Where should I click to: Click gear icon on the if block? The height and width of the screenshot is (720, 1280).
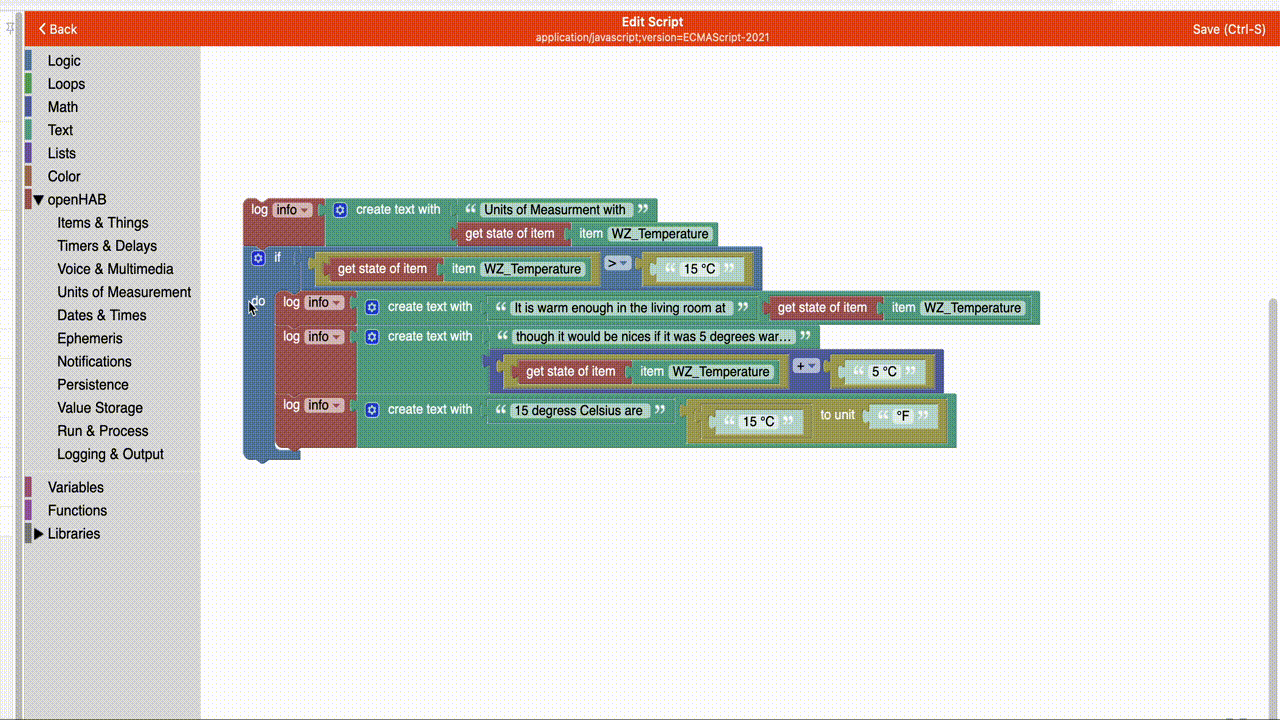pos(258,258)
